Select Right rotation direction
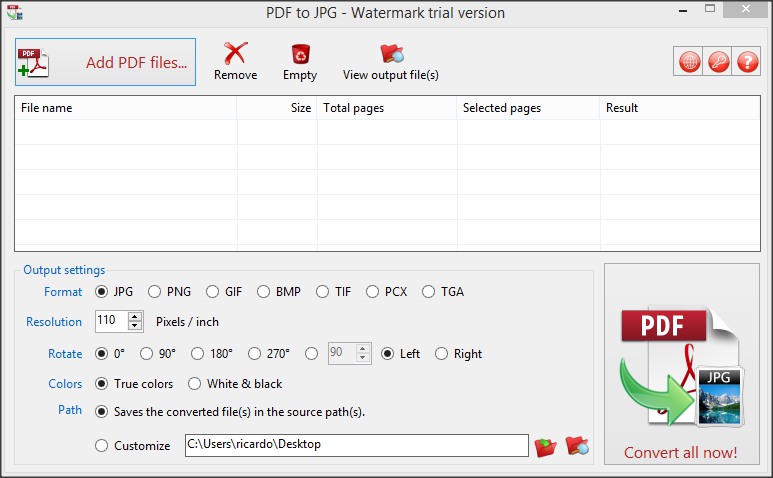The width and height of the screenshot is (773, 478). click(441, 354)
